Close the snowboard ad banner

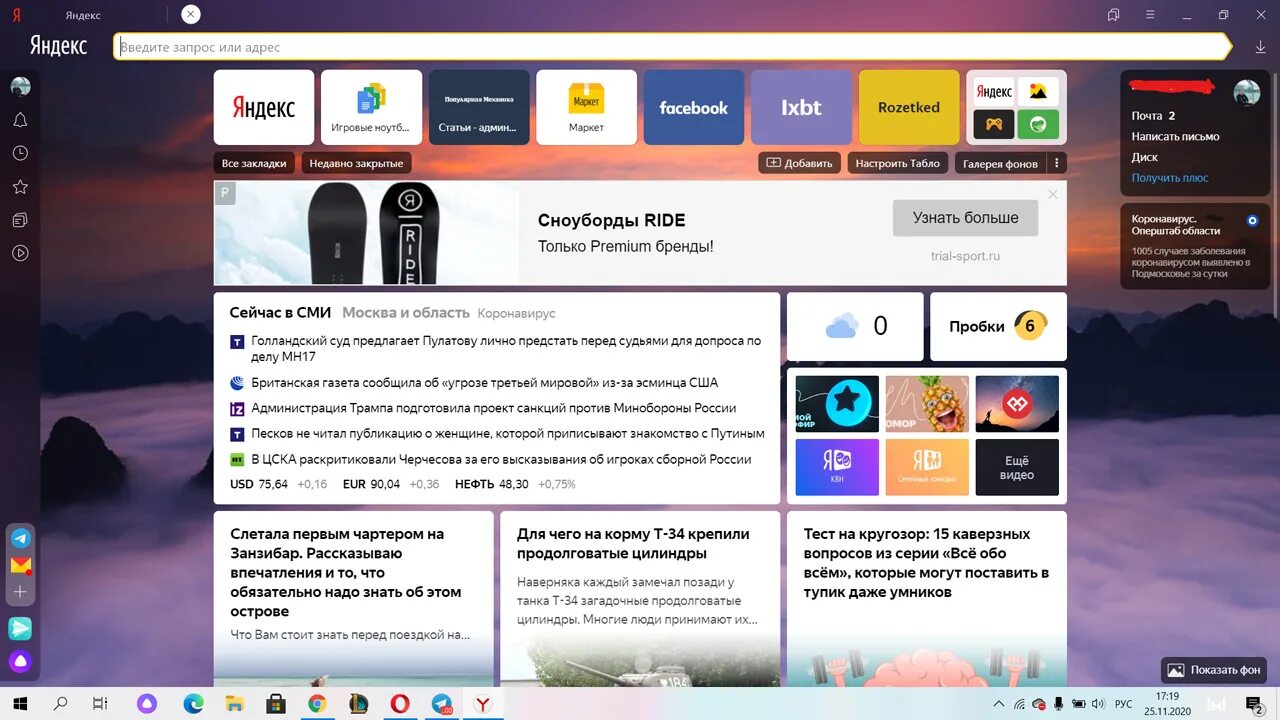tap(1052, 195)
